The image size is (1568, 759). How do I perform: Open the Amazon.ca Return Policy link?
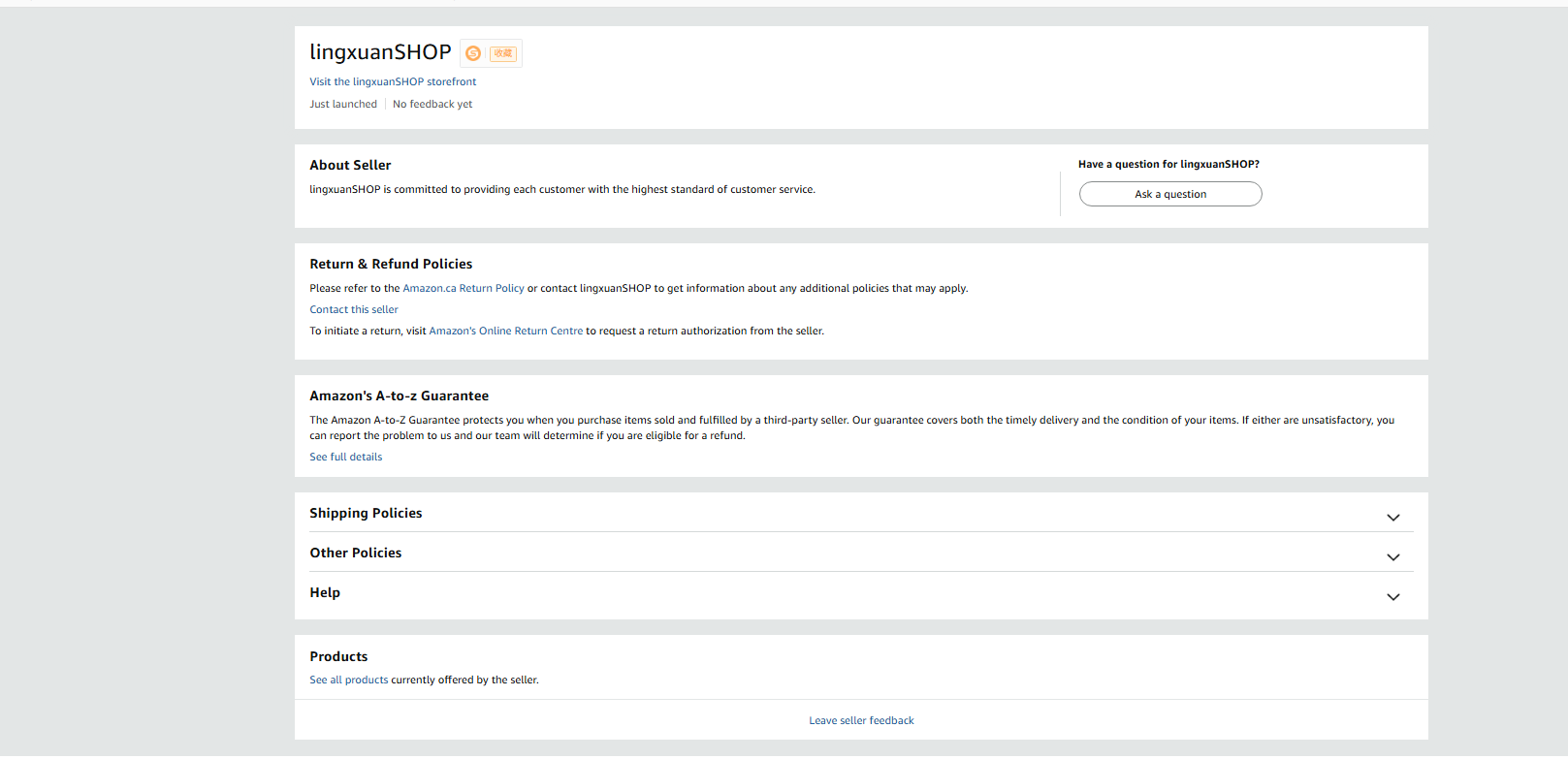pos(464,289)
